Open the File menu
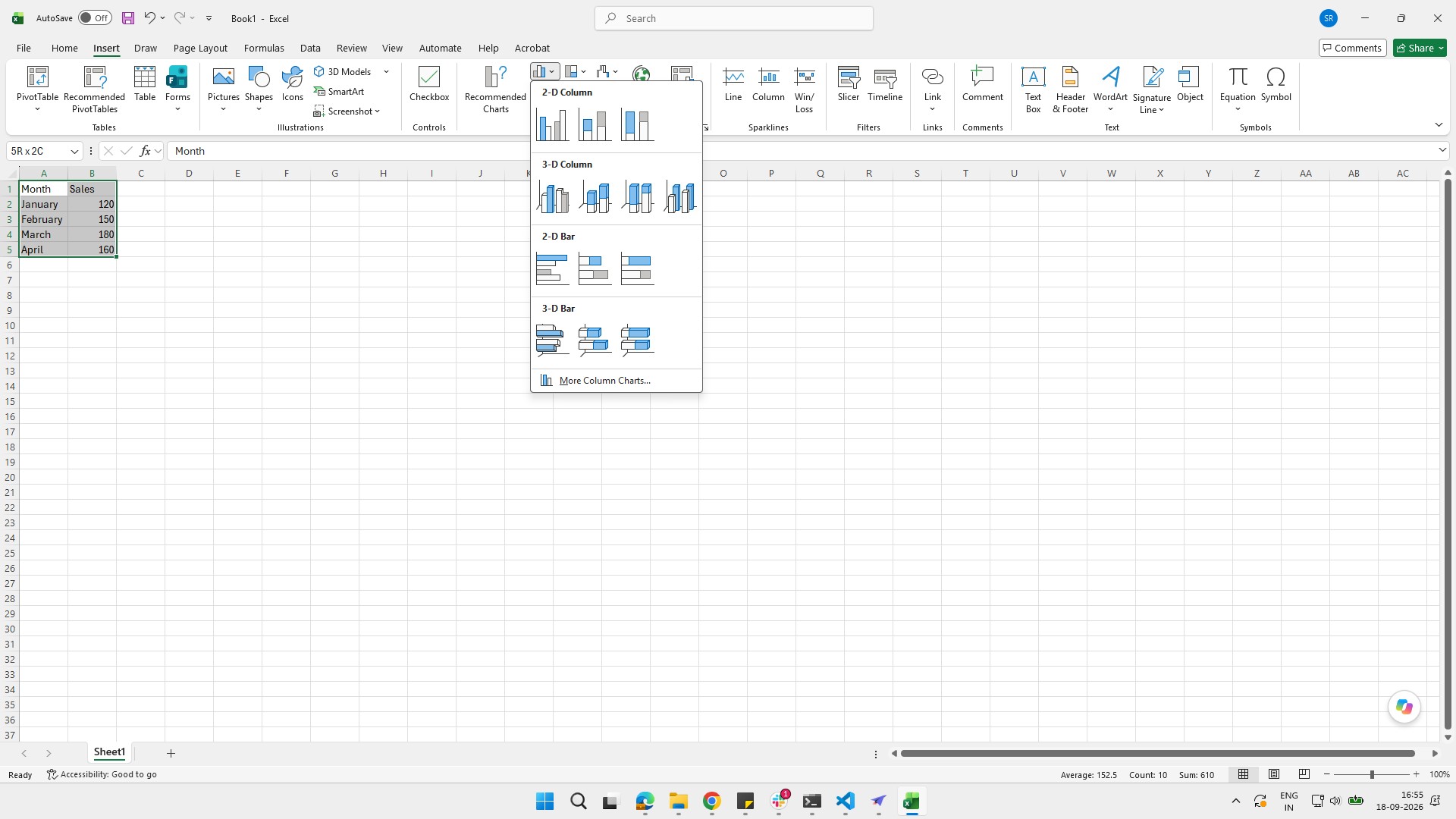The width and height of the screenshot is (1456, 819). pyautogui.click(x=24, y=48)
